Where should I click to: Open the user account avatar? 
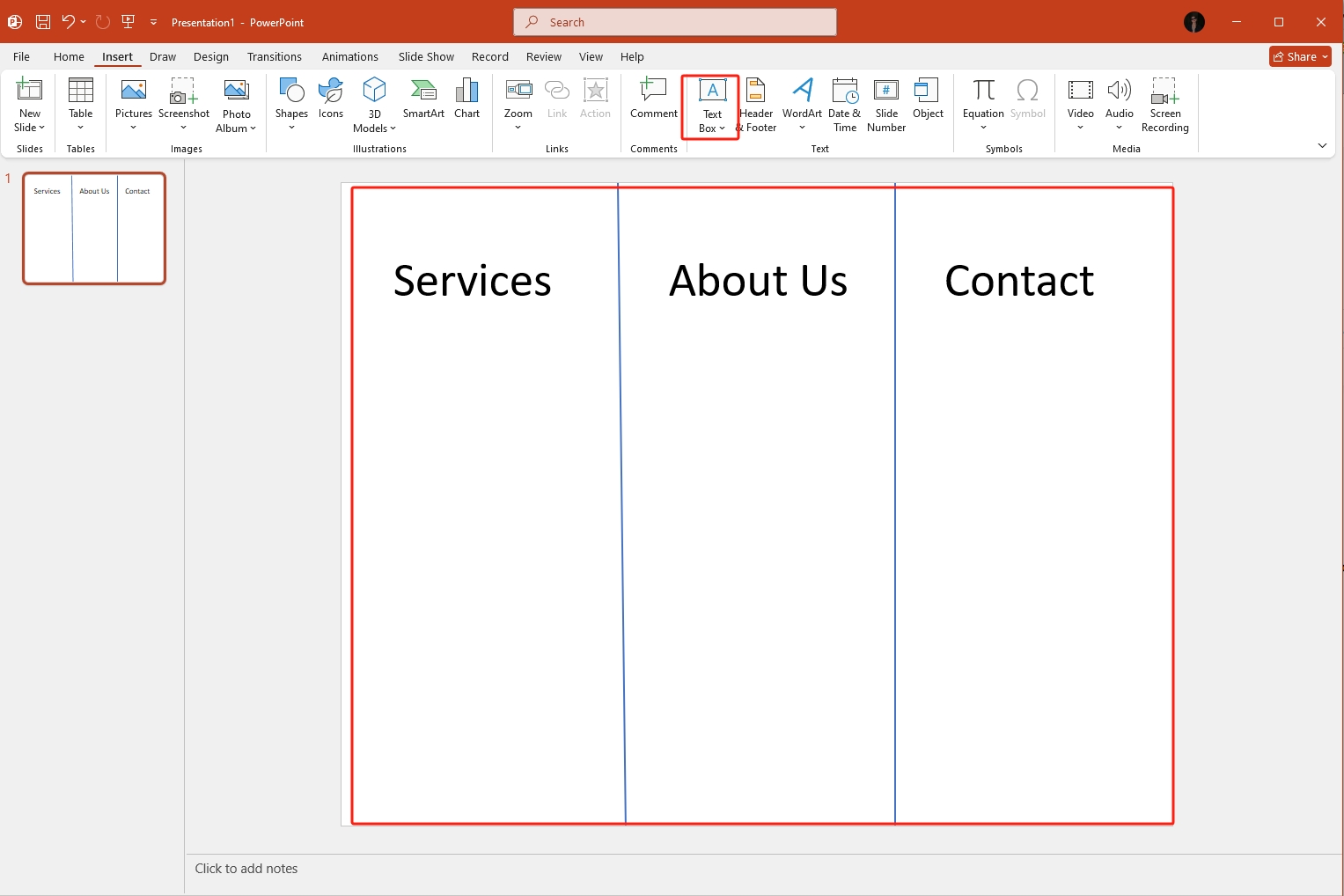tap(1194, 22)
